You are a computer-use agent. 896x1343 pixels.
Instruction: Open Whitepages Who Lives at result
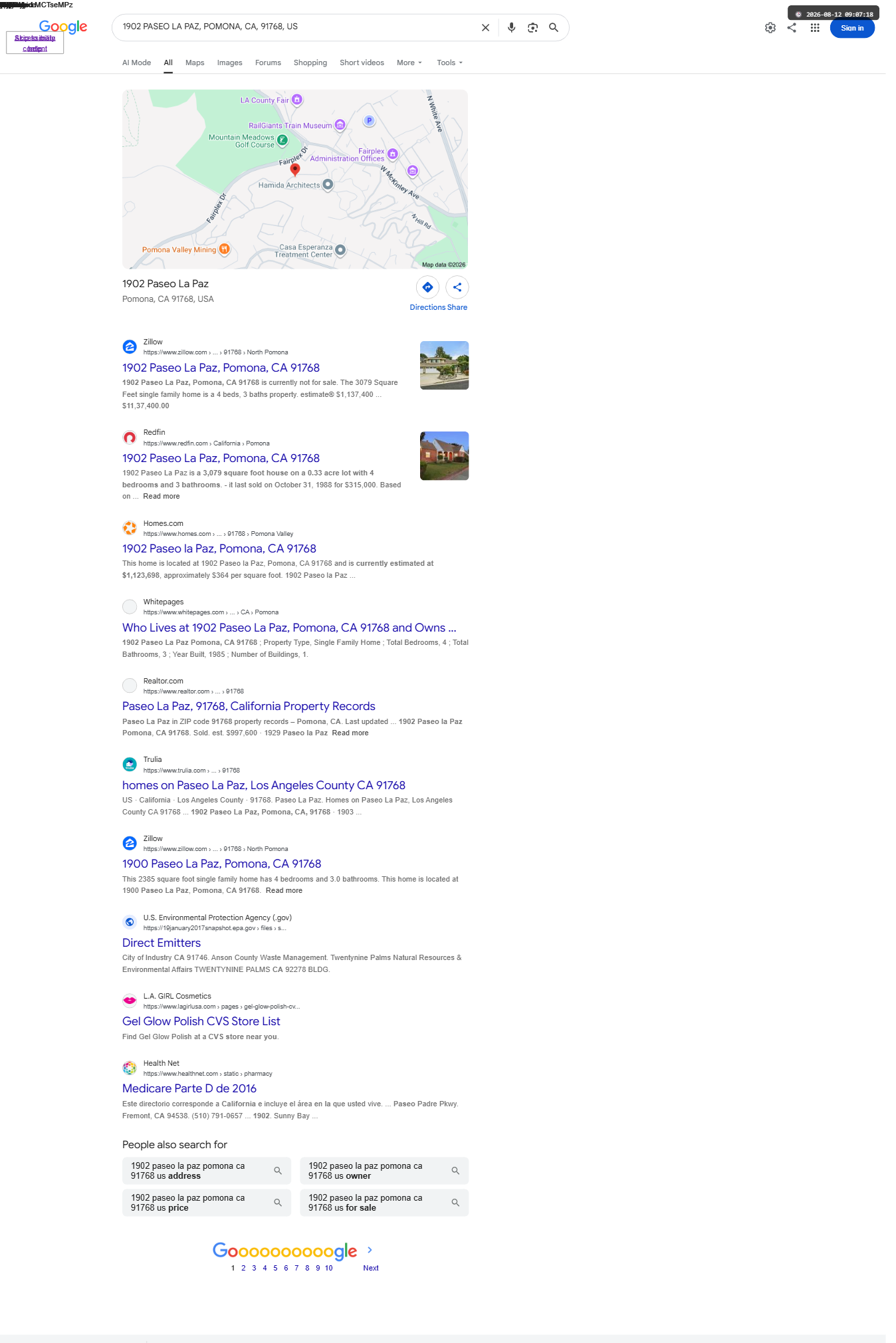pyautogui.click(x=289, y=628)
